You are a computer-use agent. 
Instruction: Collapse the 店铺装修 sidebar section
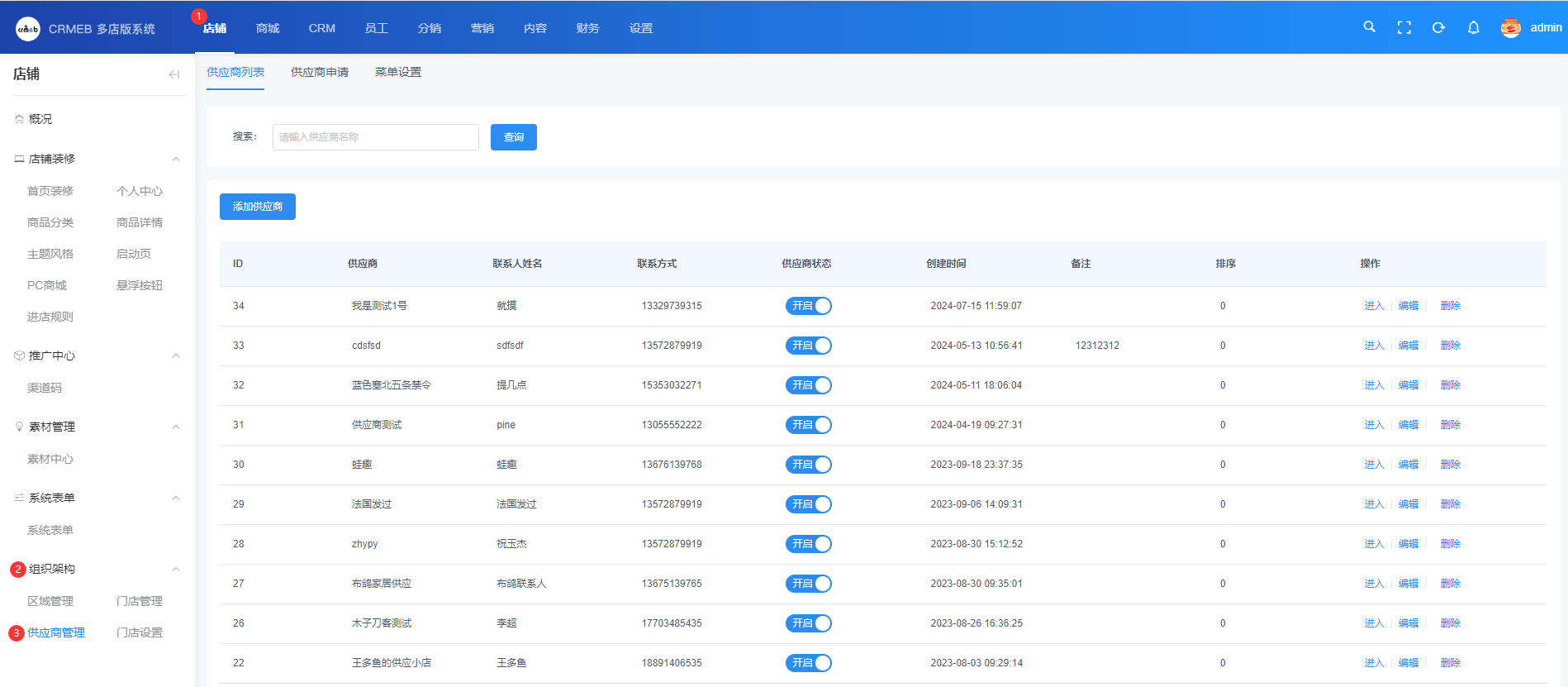[x=175, y=159]
